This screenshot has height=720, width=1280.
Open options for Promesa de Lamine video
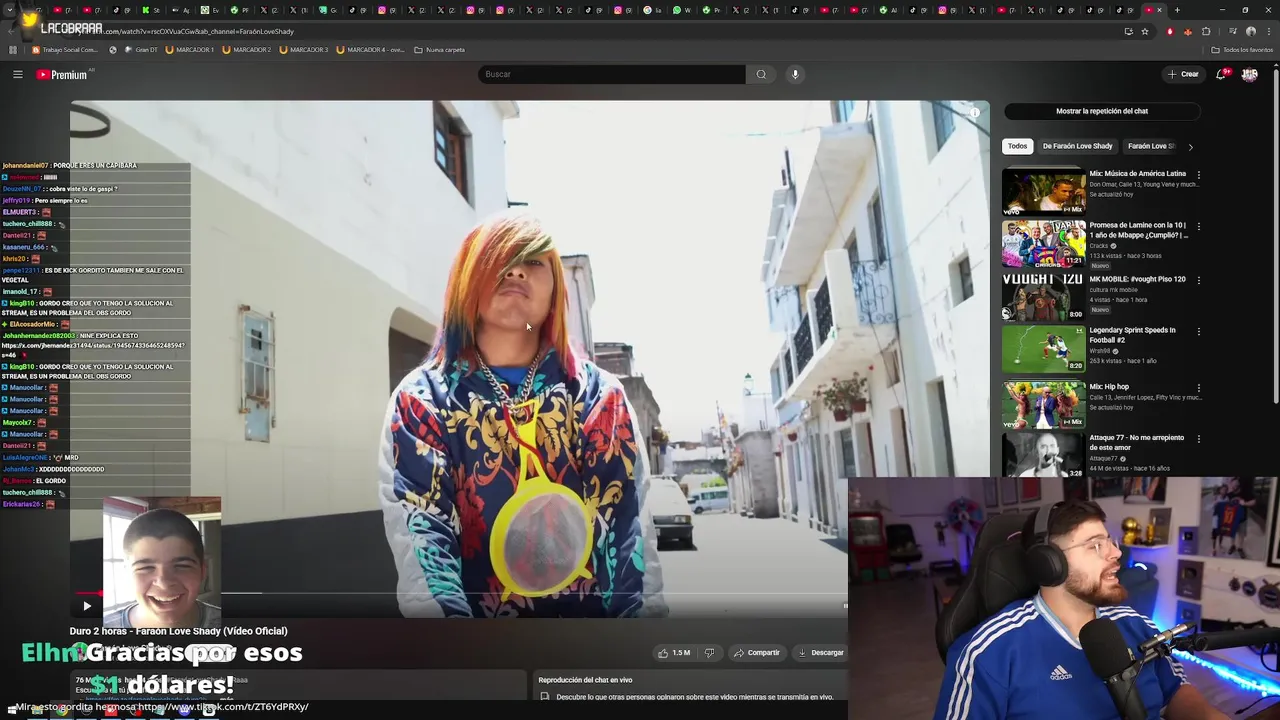(1198, 227)
